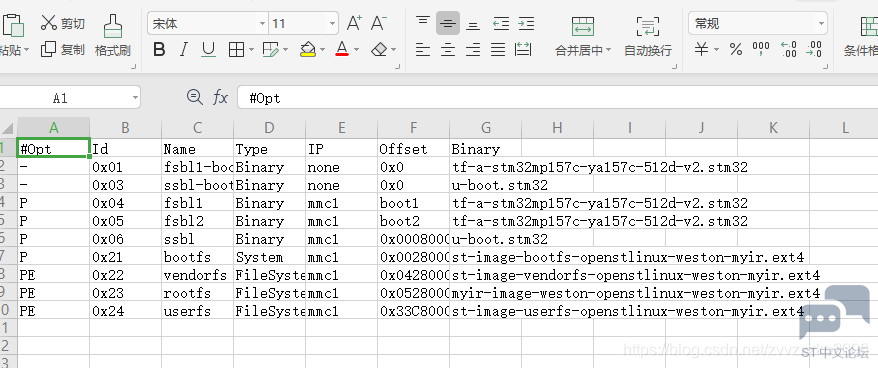Decrease decimal places
Viewport: 878px width, 368px height.
click(x=814, y=50)
